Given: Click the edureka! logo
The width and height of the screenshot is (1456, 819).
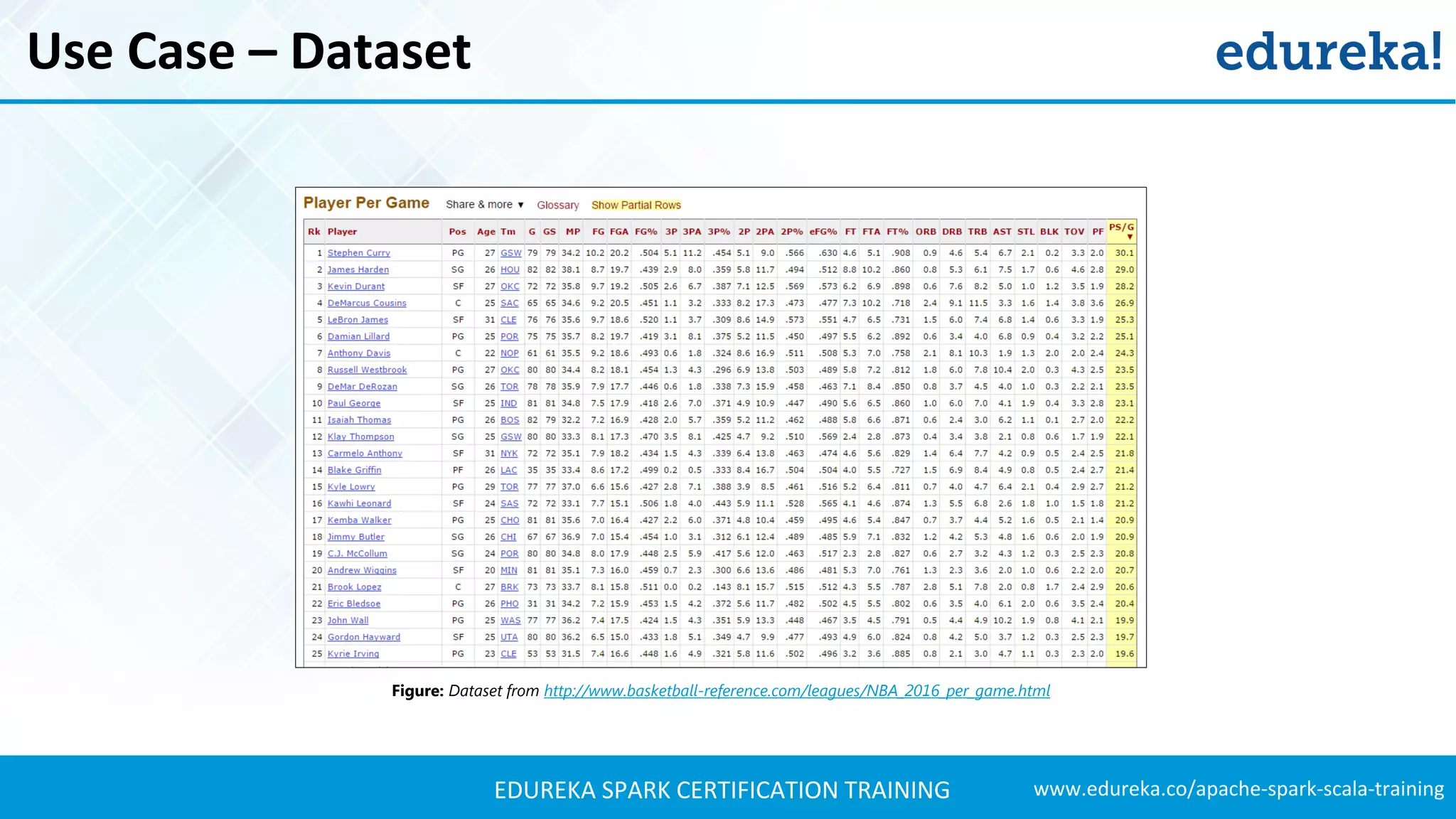Looking at the screenshot, I should [x=1328, y=51].
